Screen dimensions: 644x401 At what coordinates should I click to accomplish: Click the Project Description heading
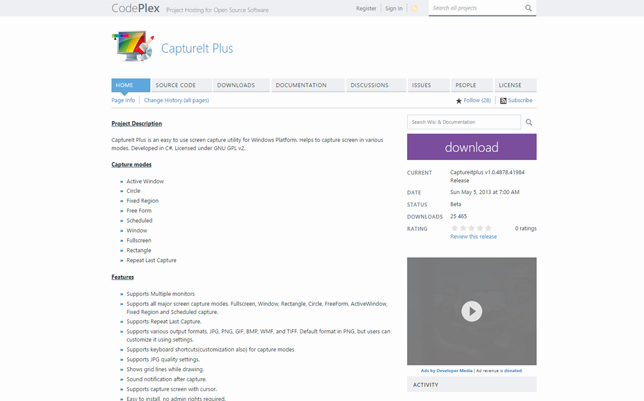click(137, 124)
